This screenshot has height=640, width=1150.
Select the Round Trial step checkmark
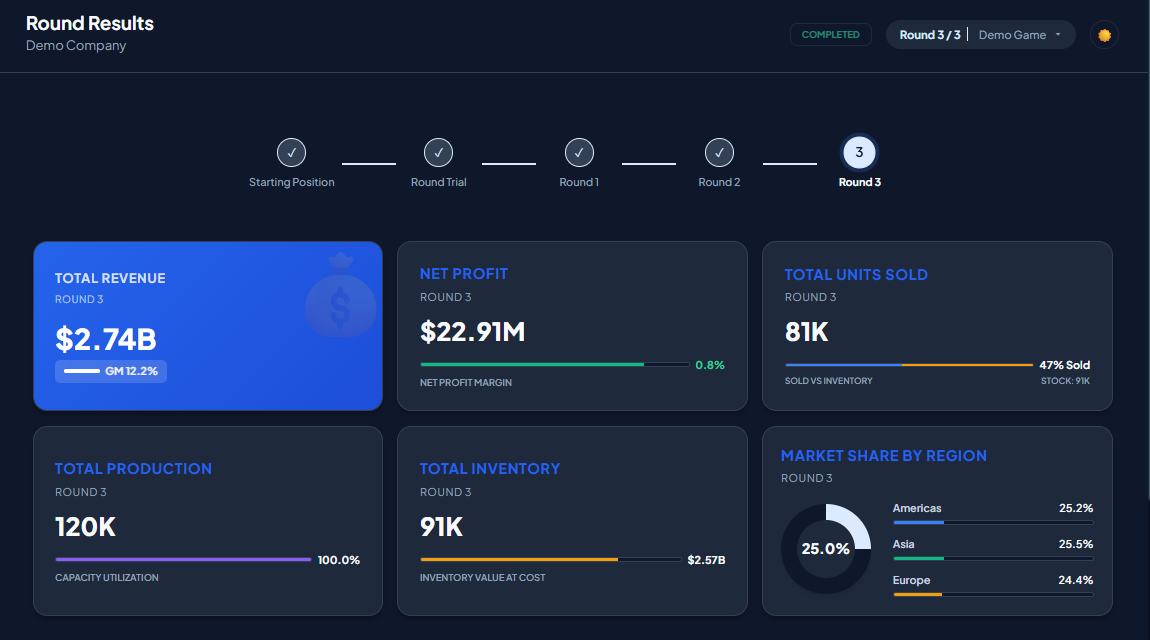tap(438, 153)
